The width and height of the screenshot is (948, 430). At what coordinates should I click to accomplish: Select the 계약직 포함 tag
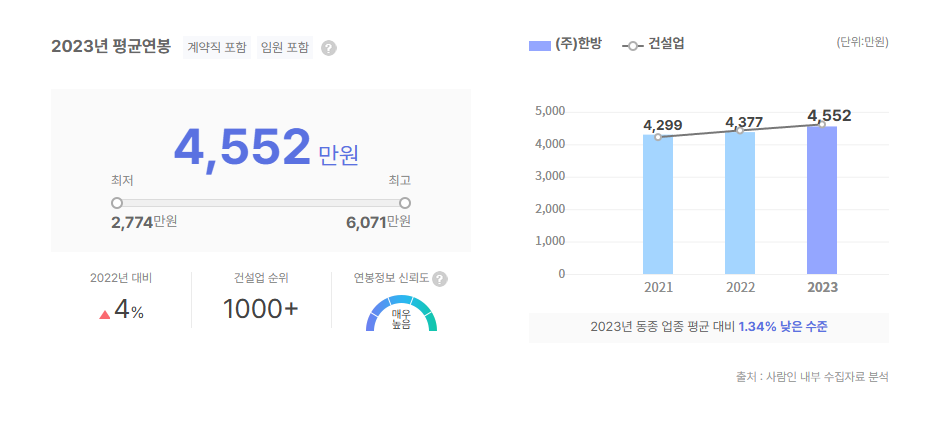pos(217,47)
